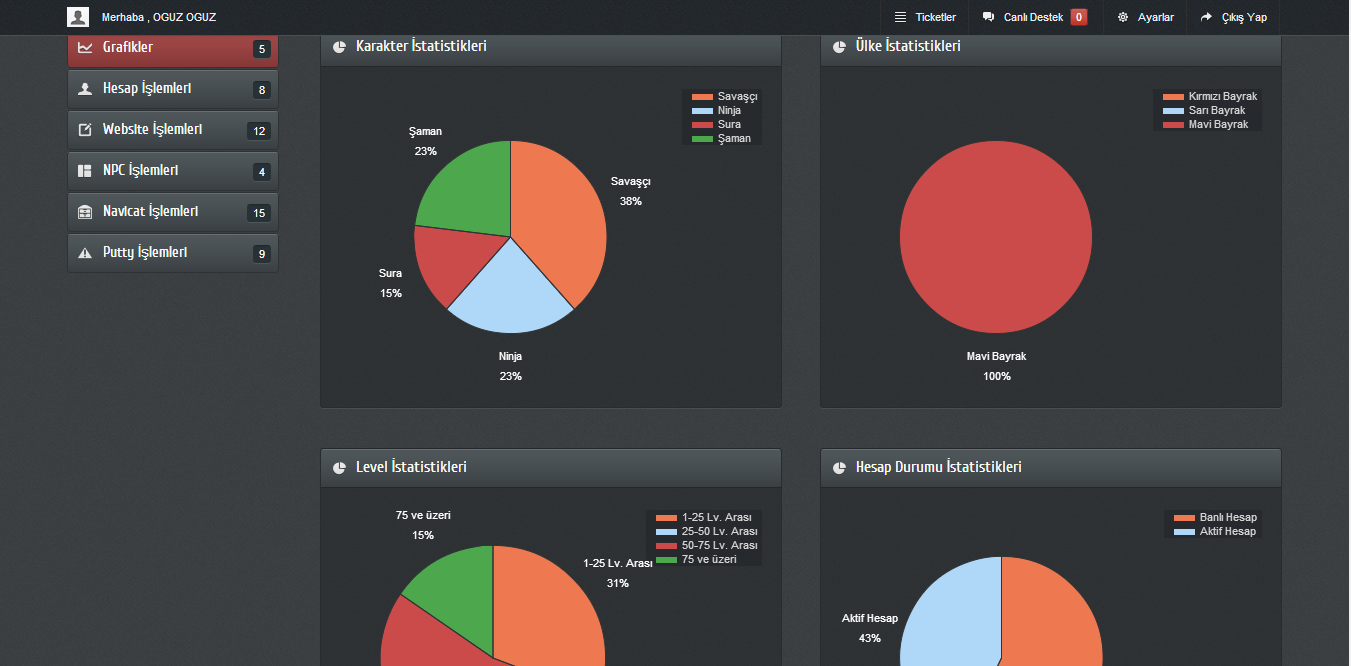1351x666 pixels.
Task: Expand the NPC İşlemleri sidebar menu
Action: pyautogui.click(x=173, y=171)
